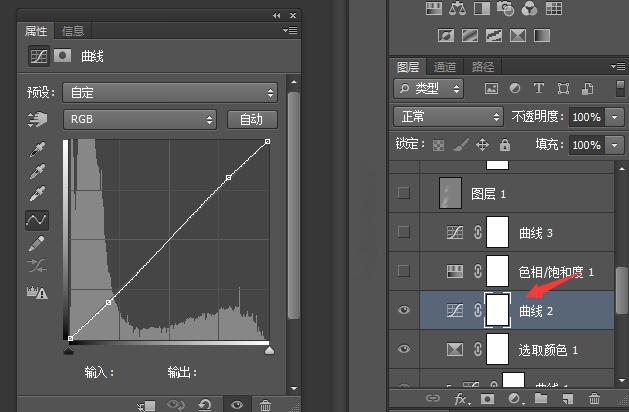Add an Invert adjustment
The height and width of the screenshot is (412, 629).
[446, 36]
